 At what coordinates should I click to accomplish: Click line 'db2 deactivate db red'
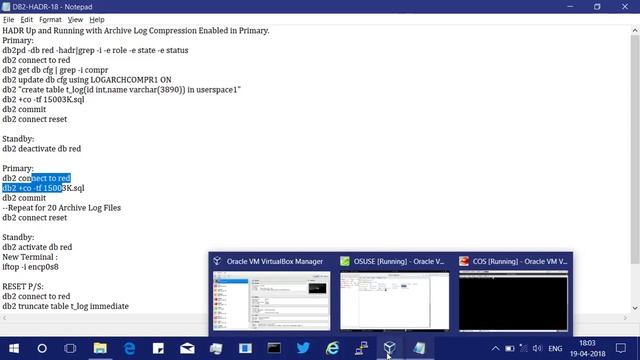(42, 149)
